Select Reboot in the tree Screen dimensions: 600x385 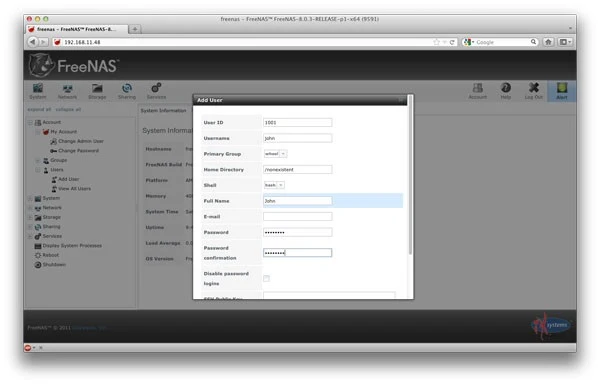click(47, 255)
